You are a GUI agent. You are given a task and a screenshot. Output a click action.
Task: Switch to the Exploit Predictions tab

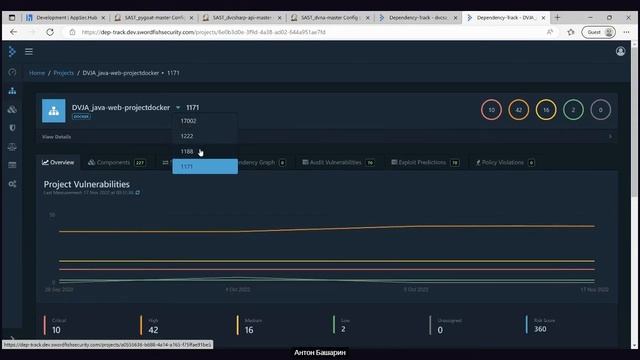pyautogui.click(x=425, y=162)
